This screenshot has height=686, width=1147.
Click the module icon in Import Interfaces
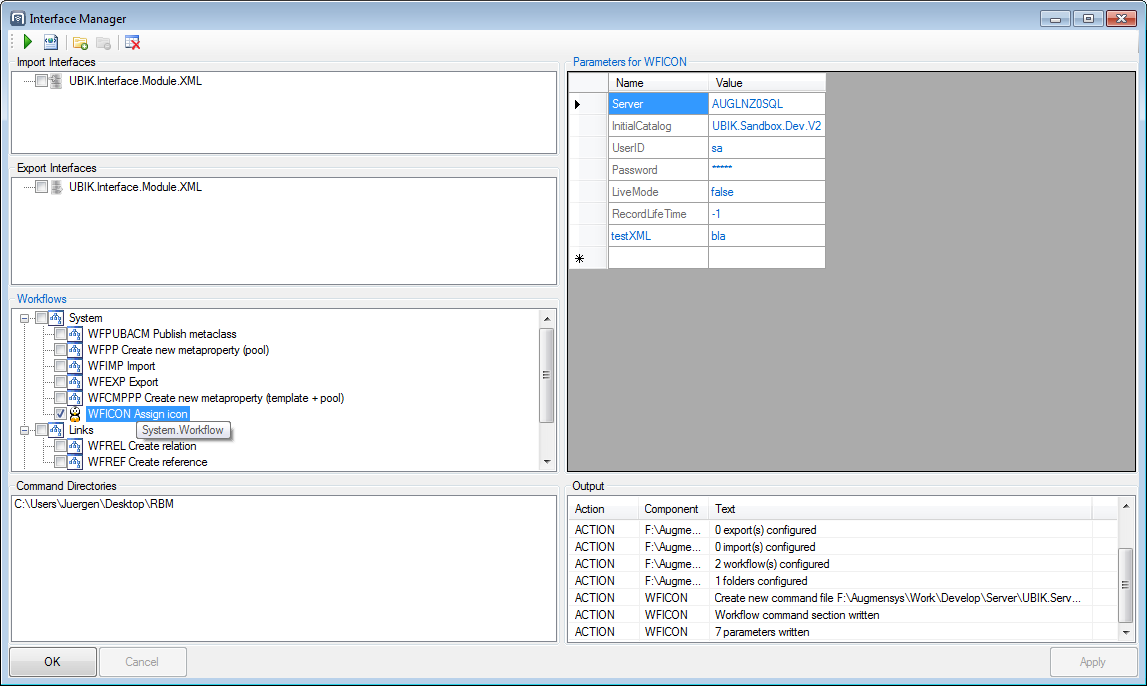click(56, 81)
